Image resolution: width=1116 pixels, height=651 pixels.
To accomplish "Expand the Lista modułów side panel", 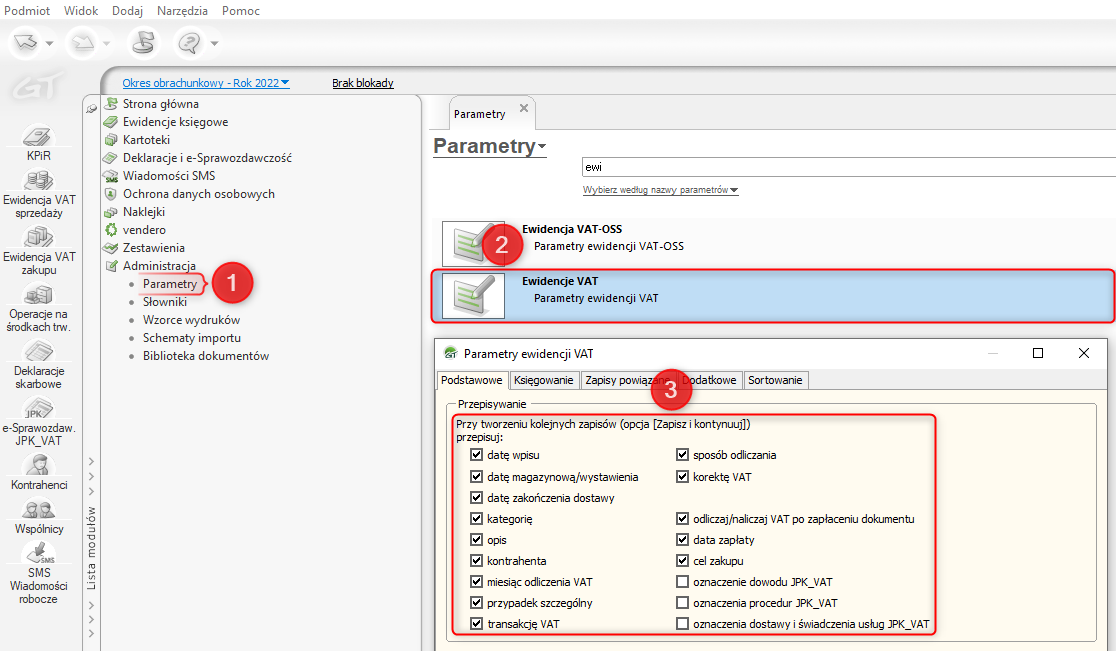I will (91, 549).
